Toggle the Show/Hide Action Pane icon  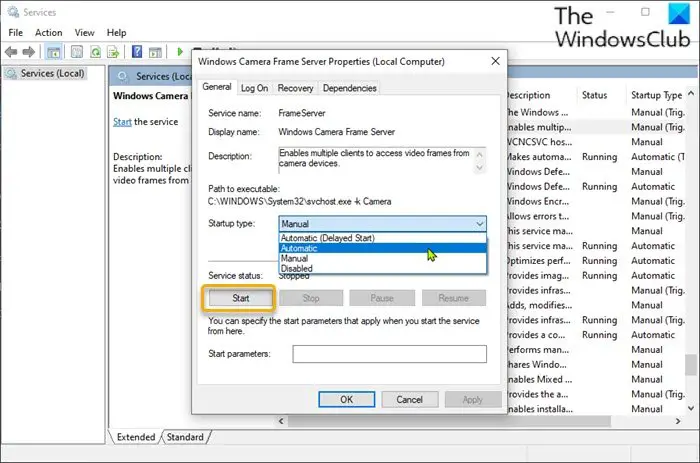coord(155,52)
